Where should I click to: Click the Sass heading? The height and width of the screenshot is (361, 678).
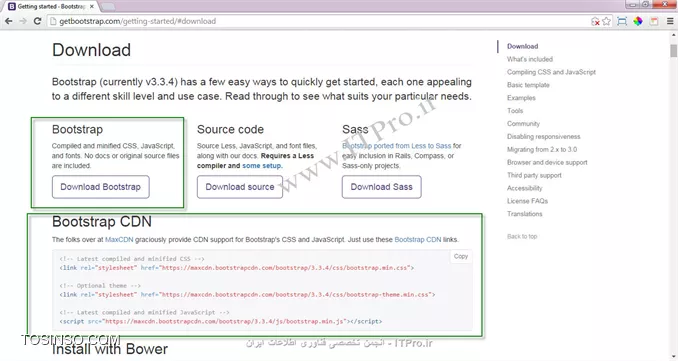click(x=355, y=129)
